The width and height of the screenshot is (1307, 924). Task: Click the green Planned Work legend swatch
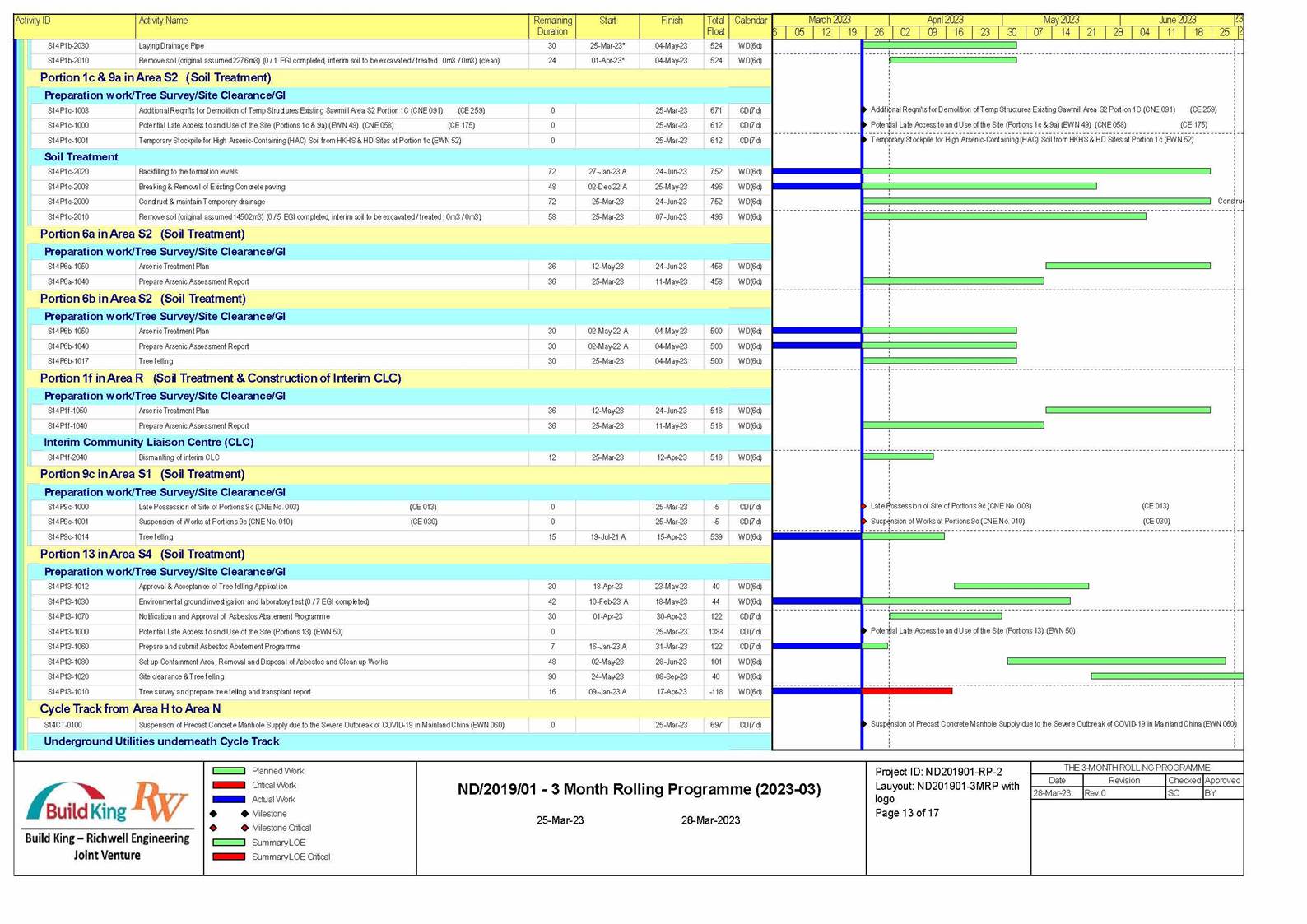coord(229,771)
